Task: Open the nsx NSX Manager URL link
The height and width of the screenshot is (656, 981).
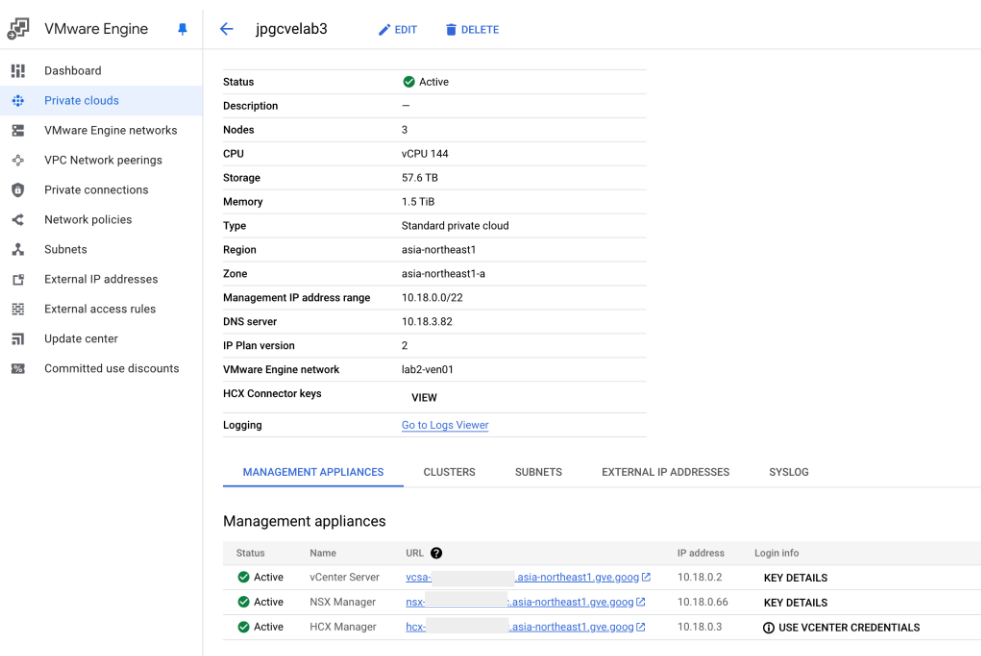Action: click(x=526, y=602)
